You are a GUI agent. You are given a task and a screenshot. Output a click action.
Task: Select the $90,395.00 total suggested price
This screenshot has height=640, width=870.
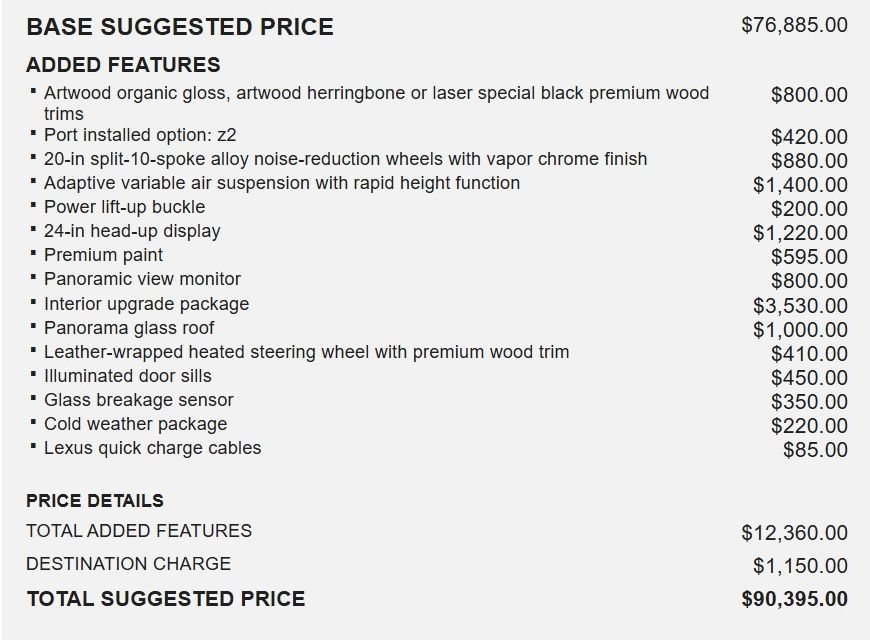click(x=794, y=599)
